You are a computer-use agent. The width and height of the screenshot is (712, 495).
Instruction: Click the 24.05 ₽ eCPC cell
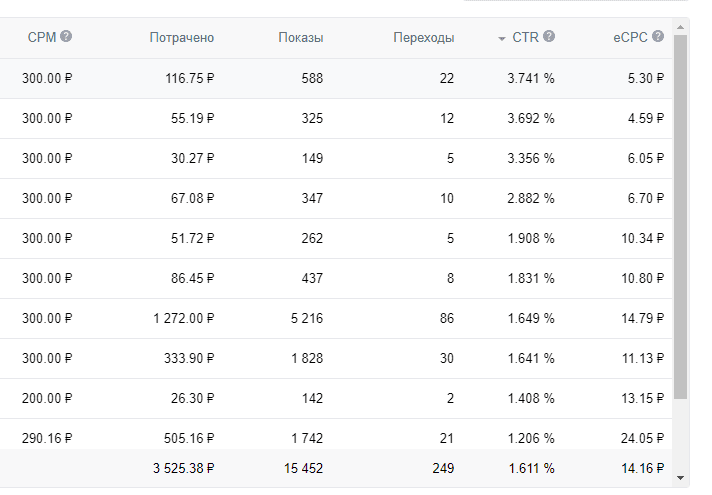coord(640,436)
